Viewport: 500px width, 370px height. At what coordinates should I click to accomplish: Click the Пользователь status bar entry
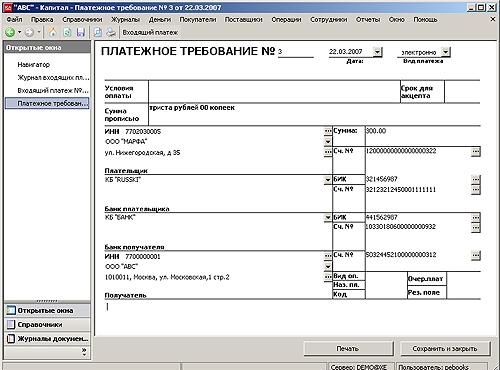(442, 367)
